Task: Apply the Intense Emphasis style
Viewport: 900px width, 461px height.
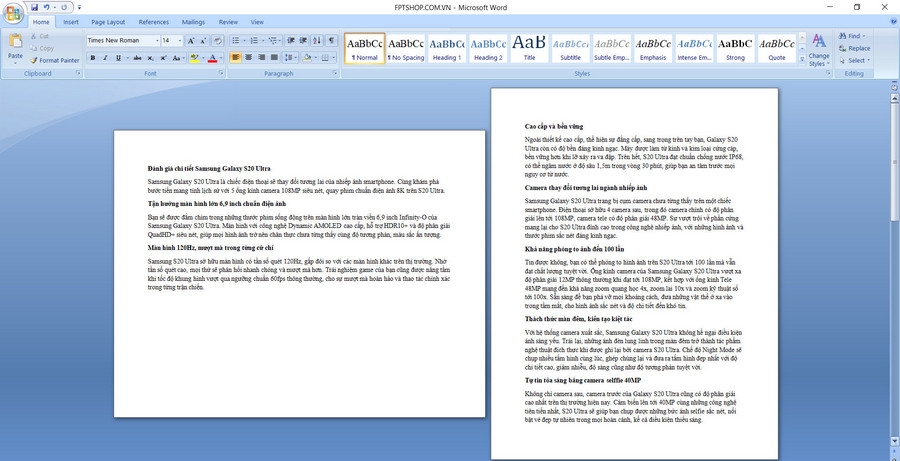Action: coord(694,48)
